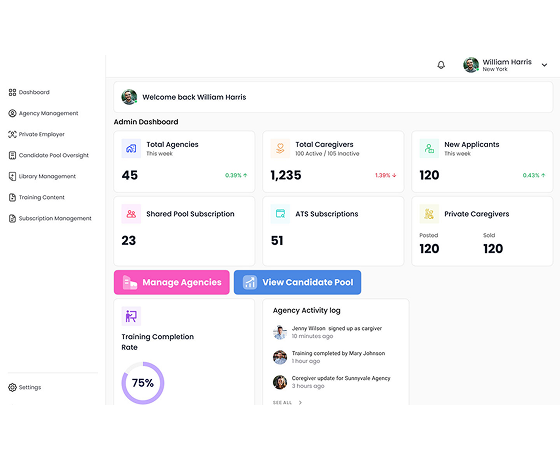Image resolution: width=560 pixels, height=460 pixels.
Task: Open notifications bell icon
Action: click(441, 65)
